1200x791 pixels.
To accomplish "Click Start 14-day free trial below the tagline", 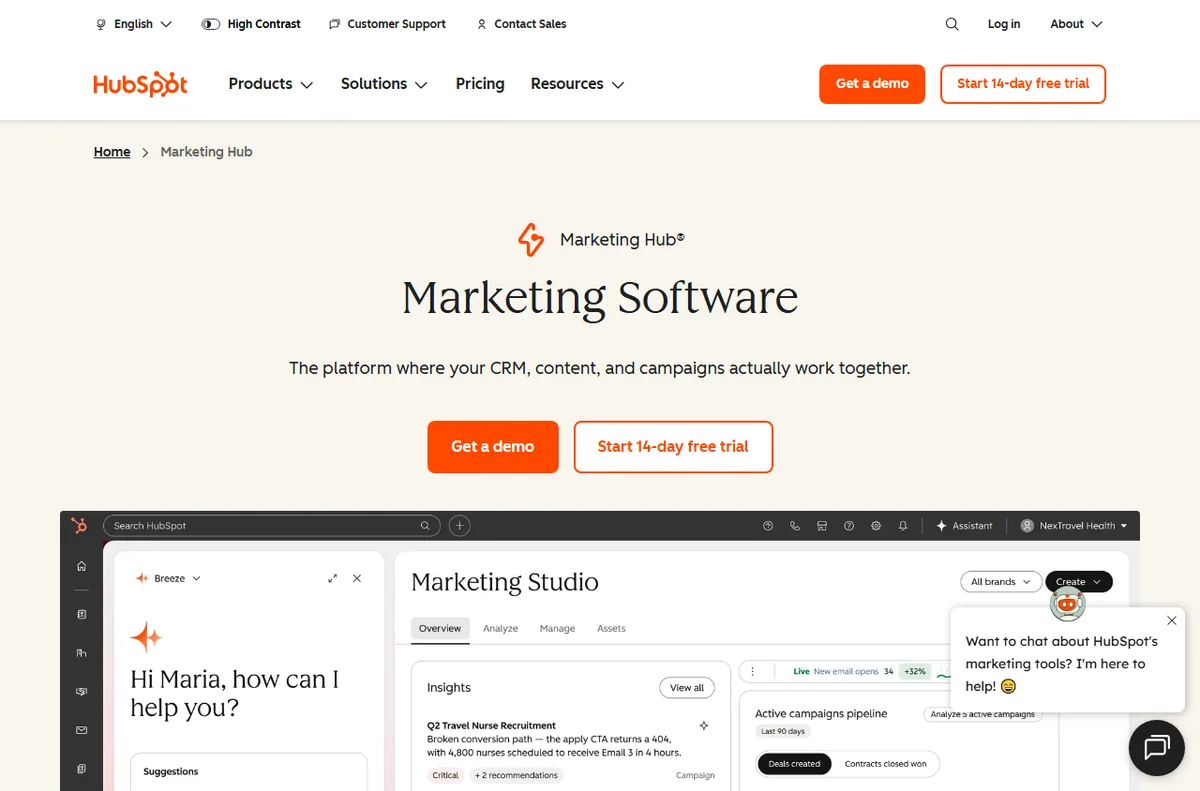I will [673, 447].
